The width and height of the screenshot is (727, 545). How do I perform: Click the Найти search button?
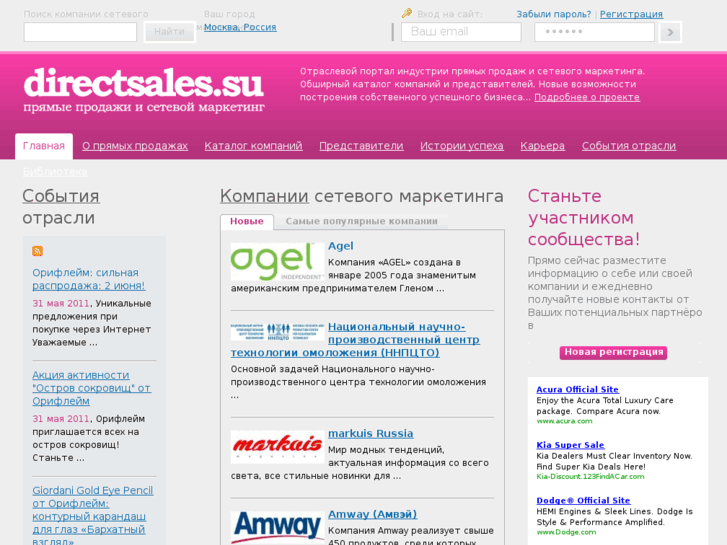point(169,32)
